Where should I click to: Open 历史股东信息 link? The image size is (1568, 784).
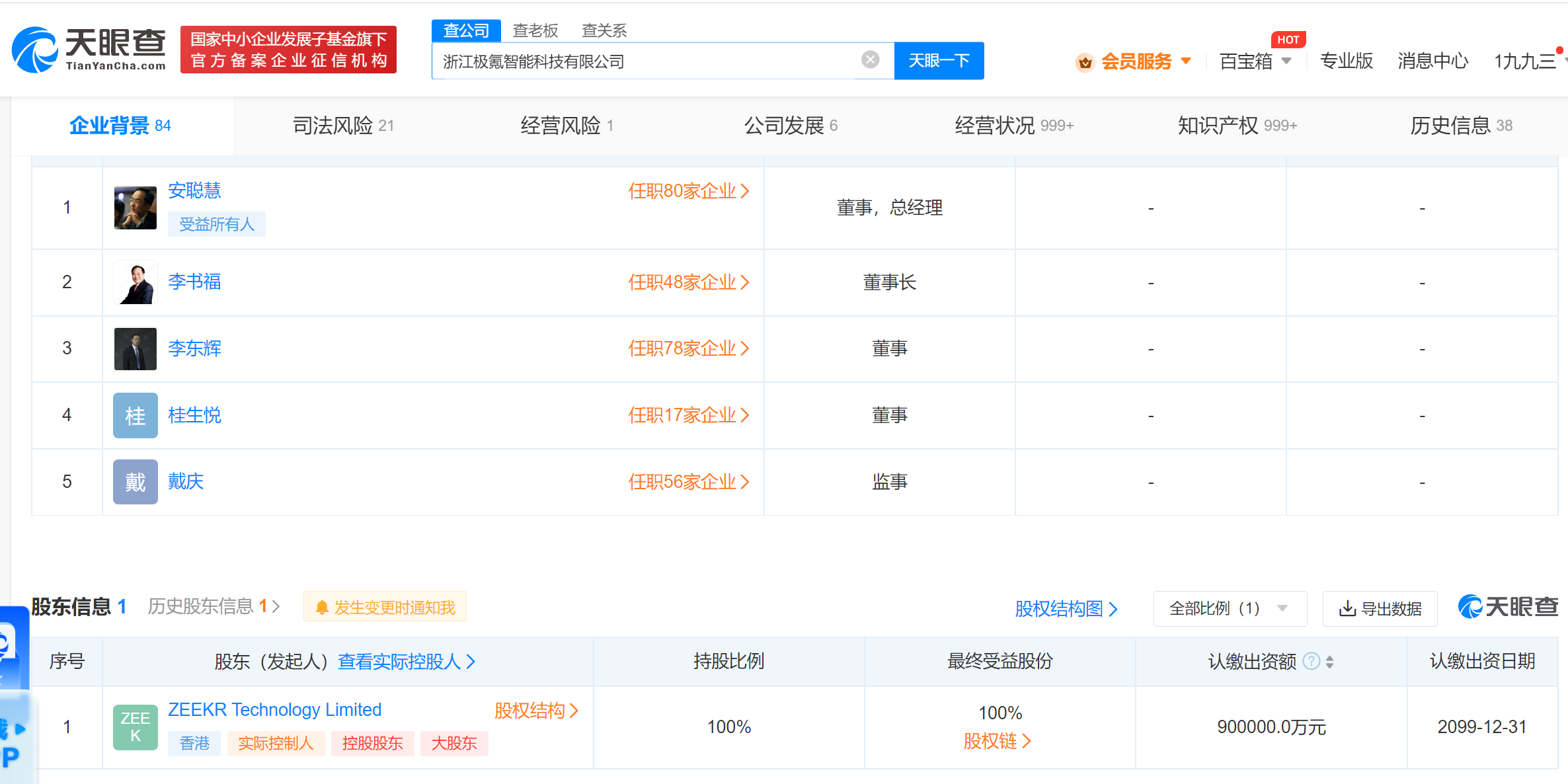click(x=214, y=606)
